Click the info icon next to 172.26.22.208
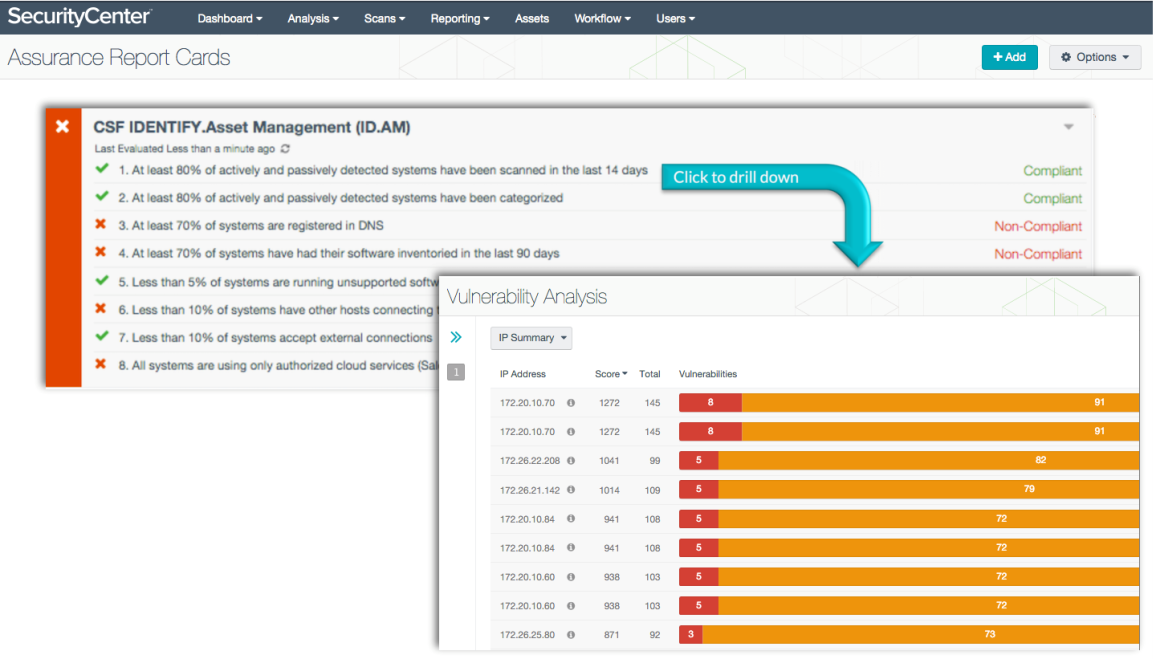This screenshot has width=1156, height=659. [571, 461]
